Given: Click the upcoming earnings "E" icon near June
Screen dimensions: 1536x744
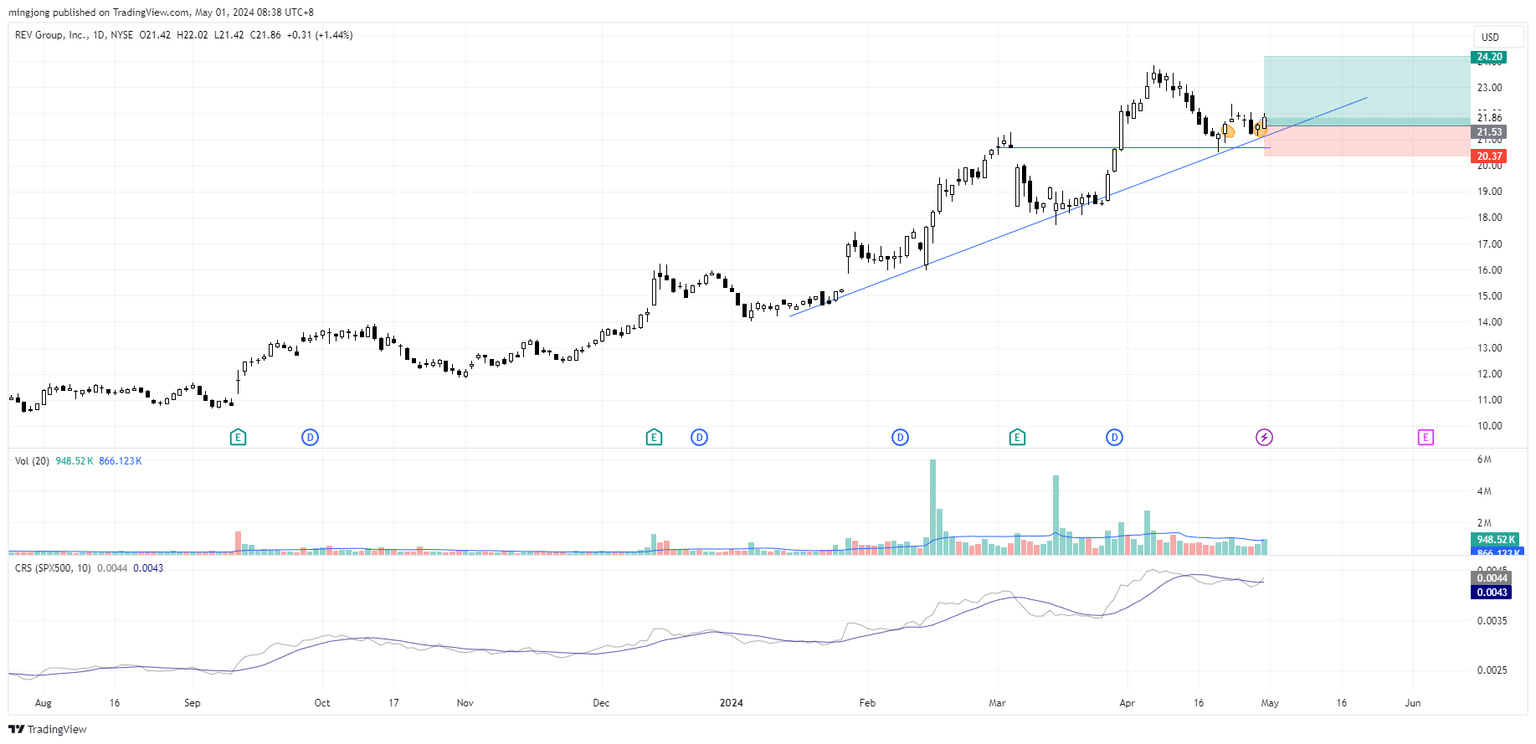Looking at the screenshot, I should 1425,437.
